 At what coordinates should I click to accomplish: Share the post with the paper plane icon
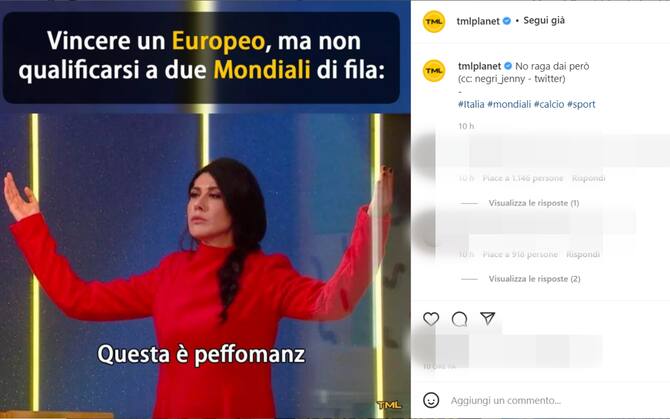point(488,318)
